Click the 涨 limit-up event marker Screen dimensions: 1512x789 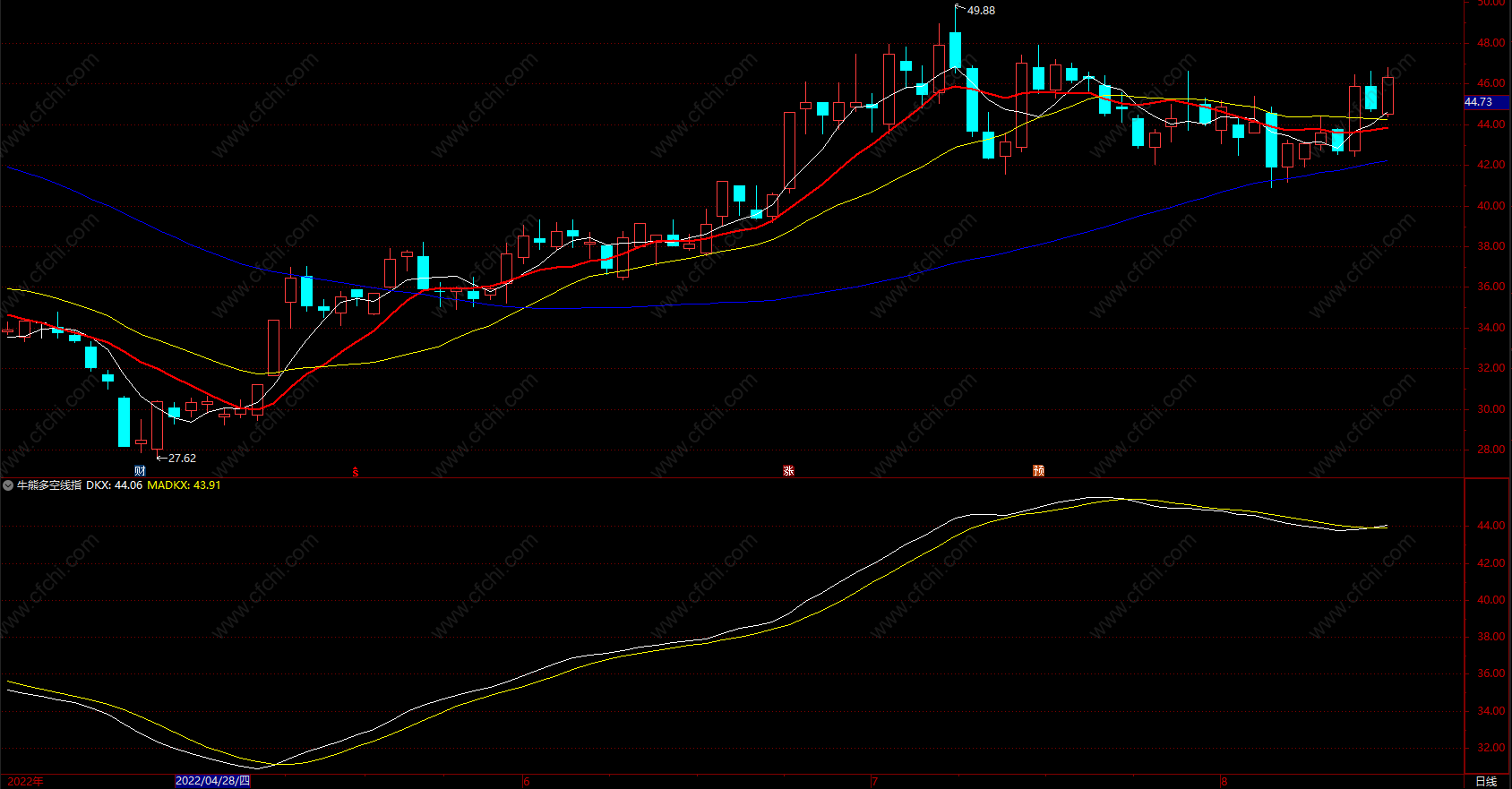tap(788, 471)
